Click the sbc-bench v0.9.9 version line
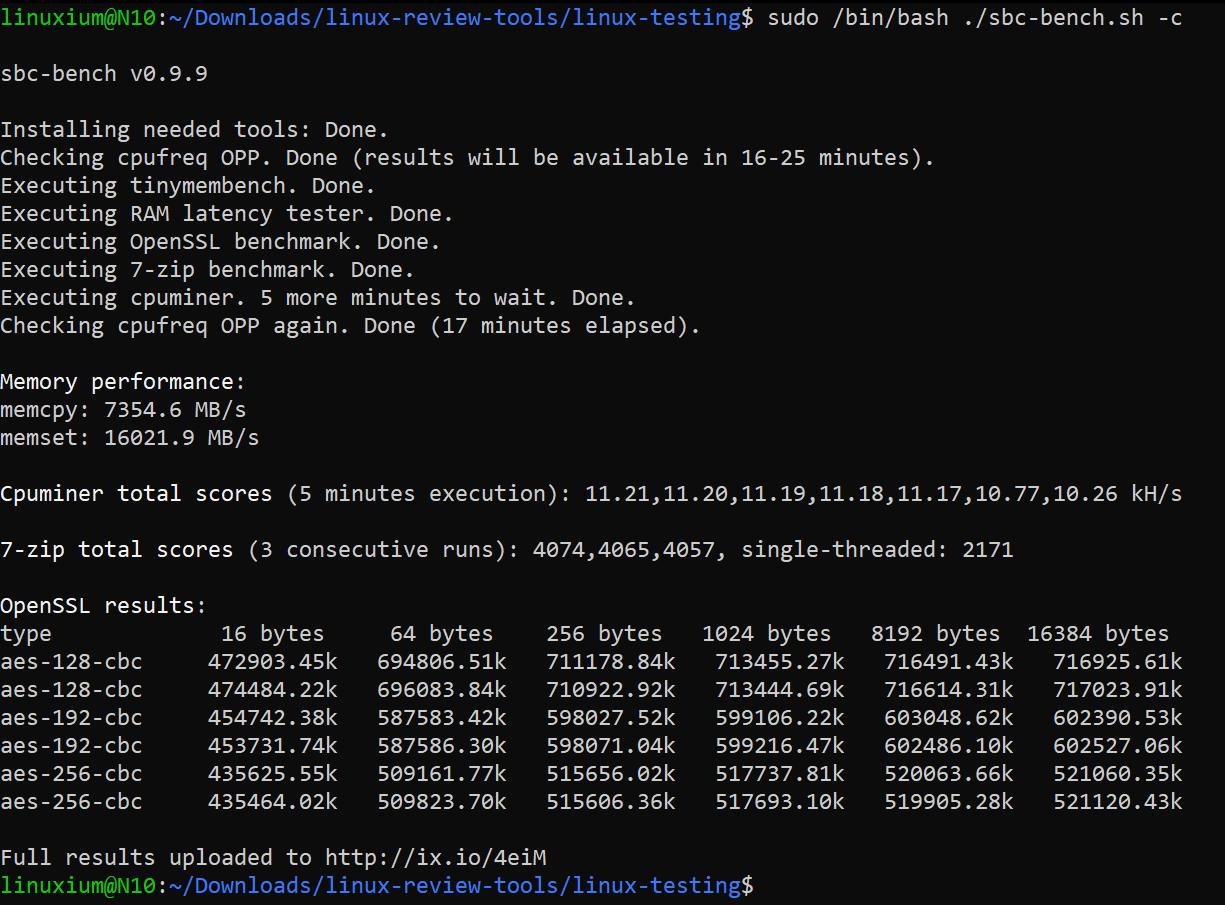This screenshot has height=905, width=1225. [104, 73]
